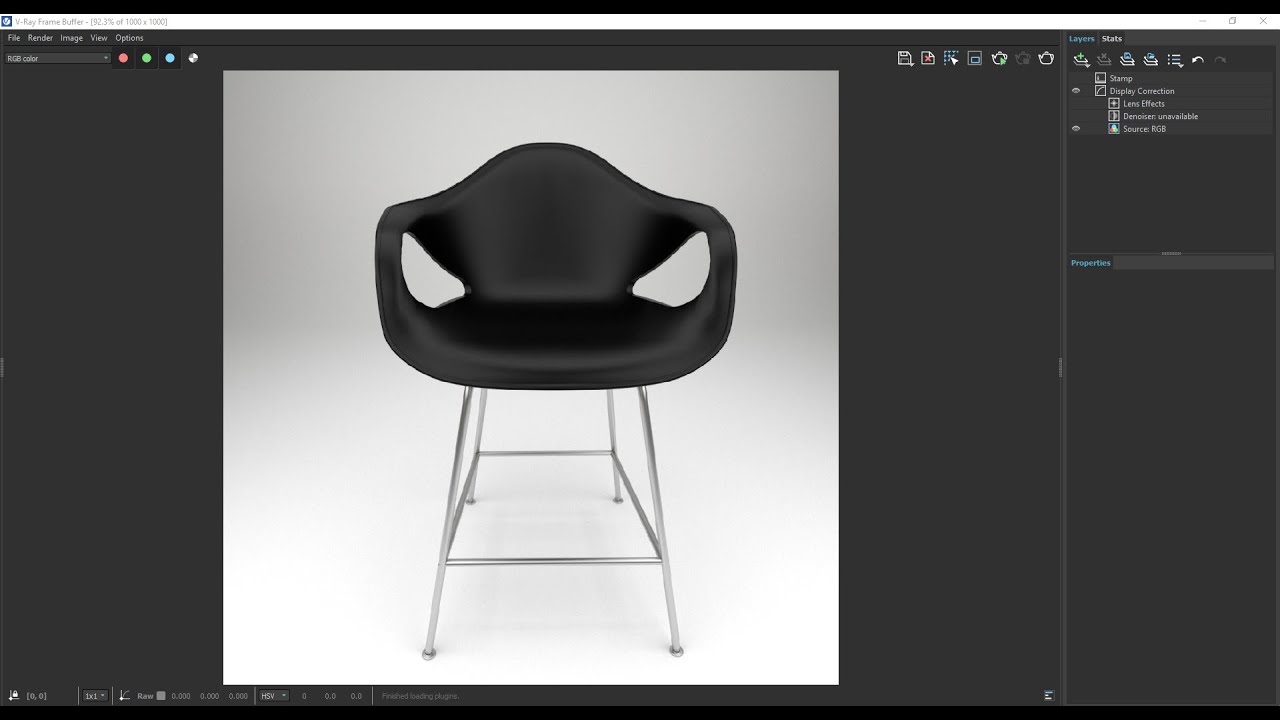The height and width of the screenshot is (720, 1280).
Task: Open the HSV color mode dropdown
Action: [x=274, y=695]
